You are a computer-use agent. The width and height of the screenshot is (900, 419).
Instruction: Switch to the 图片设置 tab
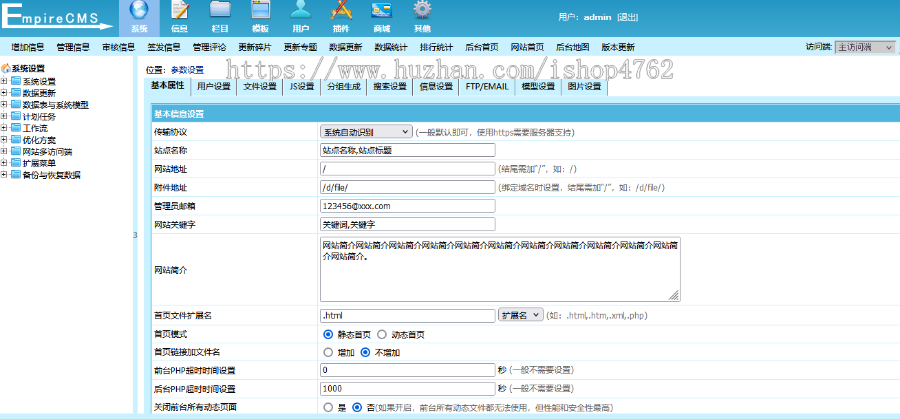pos(584,87)
